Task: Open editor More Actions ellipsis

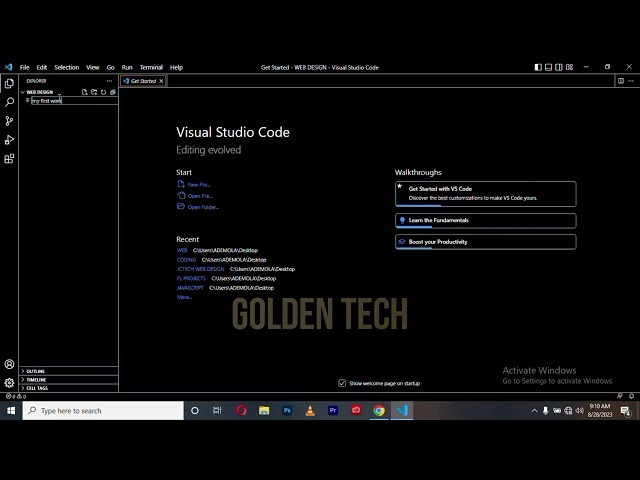Action: pyautogui.click(x=631, y=81)
